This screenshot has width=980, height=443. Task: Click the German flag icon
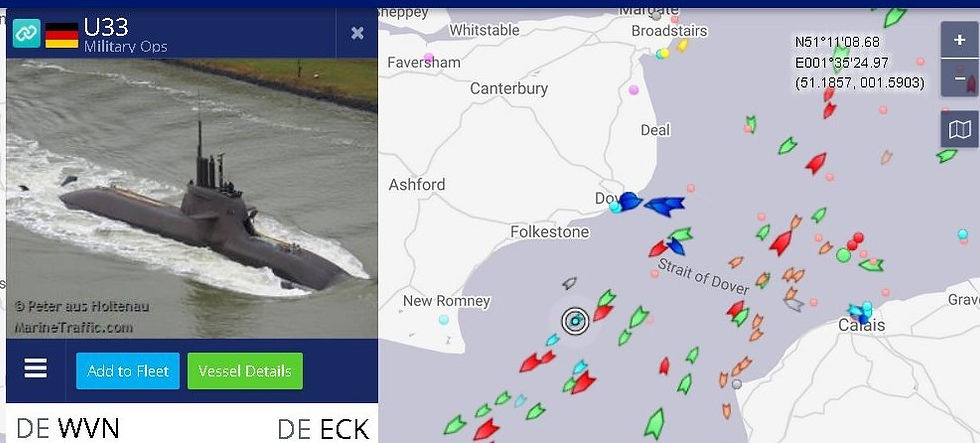62,35
